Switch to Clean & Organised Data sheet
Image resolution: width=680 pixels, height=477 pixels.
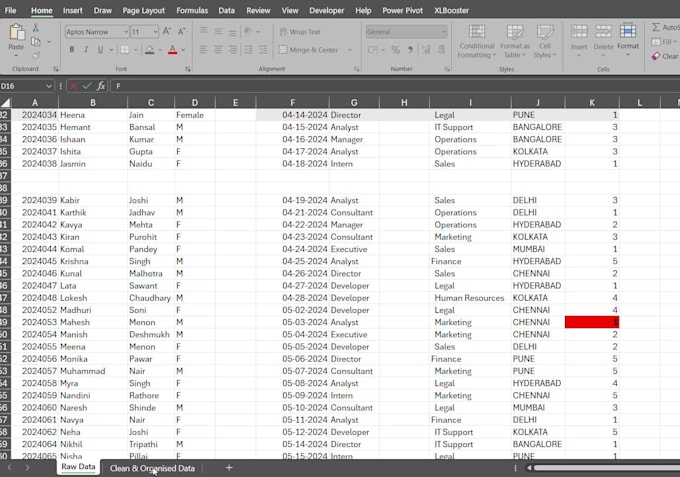(152, 468)
